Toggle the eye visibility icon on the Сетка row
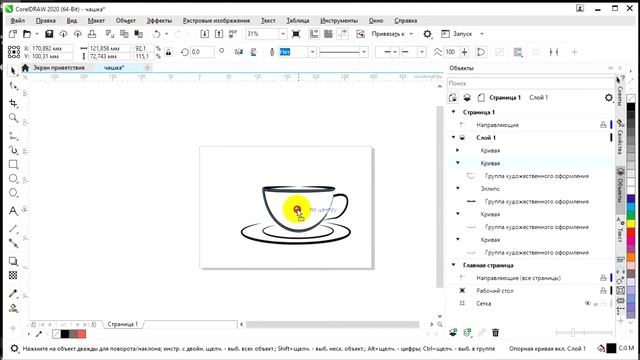Viewport: 640px width, 360px height. [588, 303]
